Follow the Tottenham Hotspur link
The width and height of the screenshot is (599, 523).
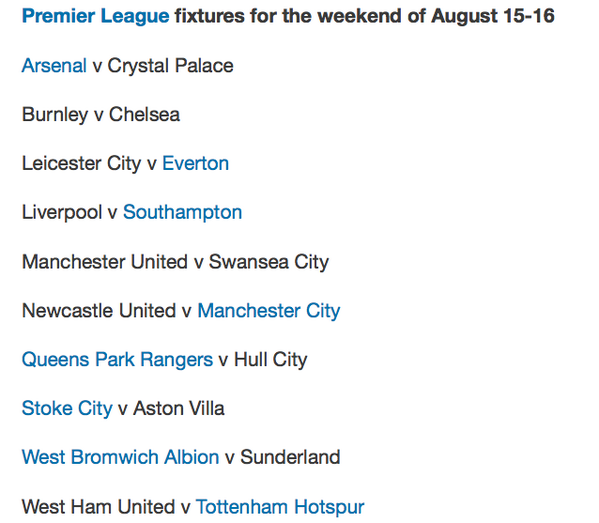click(x=280, y=507)
